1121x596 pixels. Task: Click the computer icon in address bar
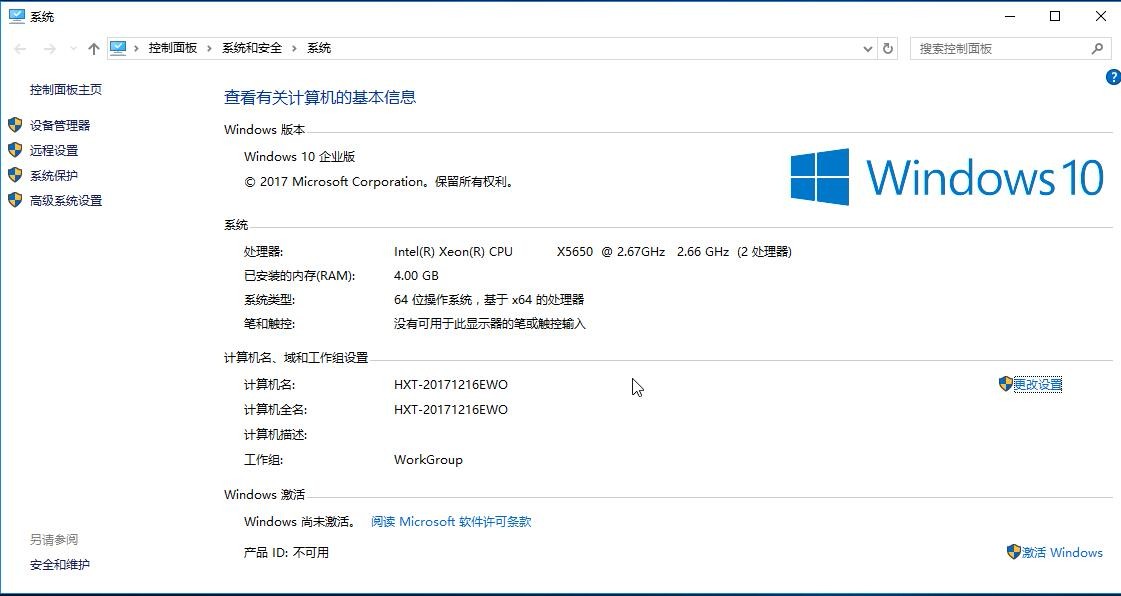pos(118,48)
